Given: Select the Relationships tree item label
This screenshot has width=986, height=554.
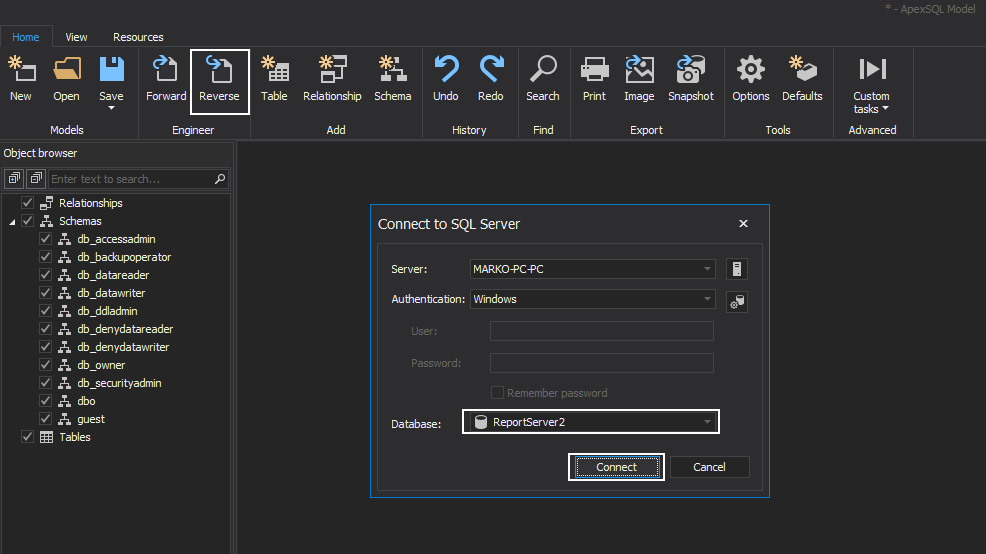Looking at the screenshot, I should point(91,203).
